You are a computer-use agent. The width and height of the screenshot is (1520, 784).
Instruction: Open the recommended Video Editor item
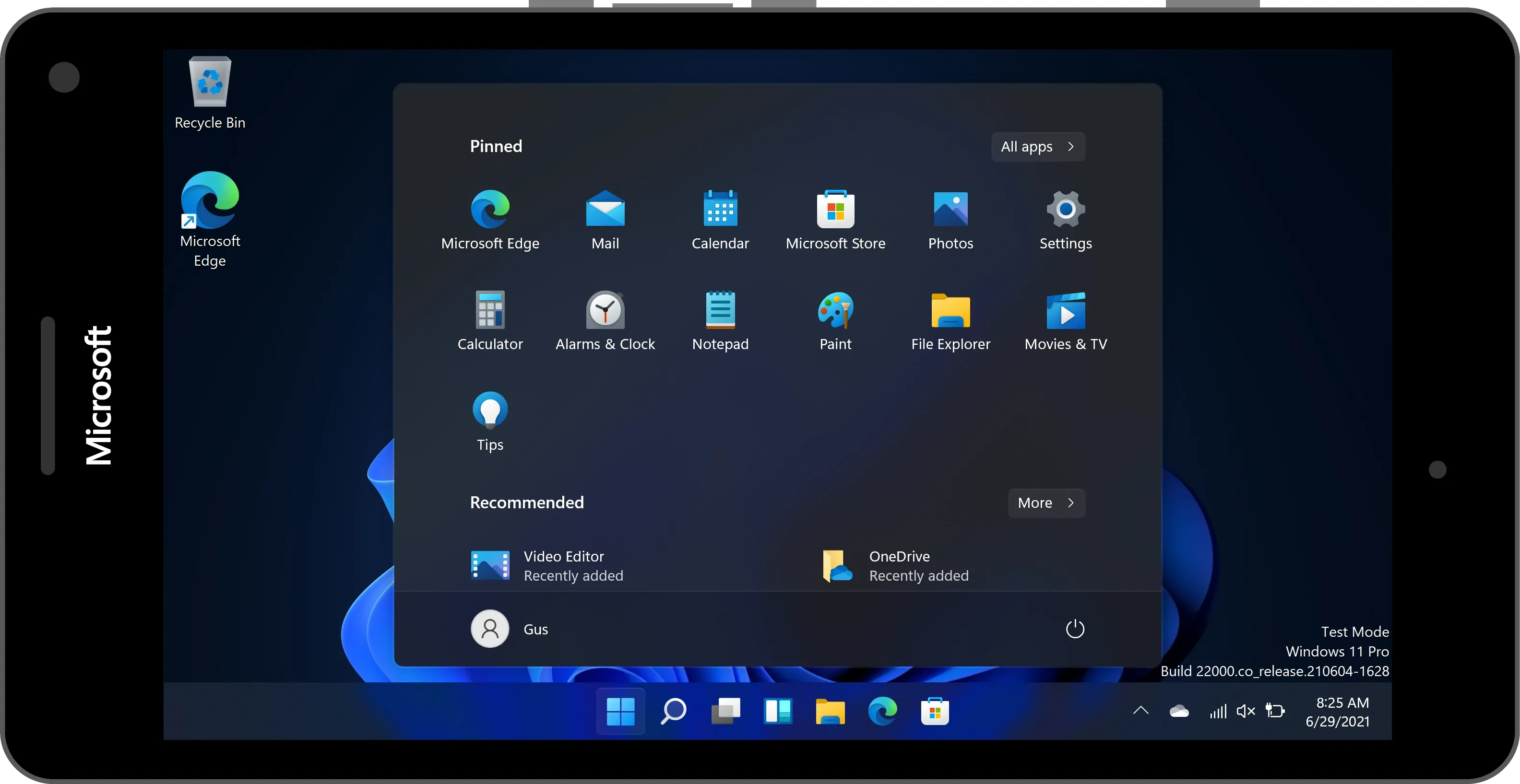[x=546, y=566]
